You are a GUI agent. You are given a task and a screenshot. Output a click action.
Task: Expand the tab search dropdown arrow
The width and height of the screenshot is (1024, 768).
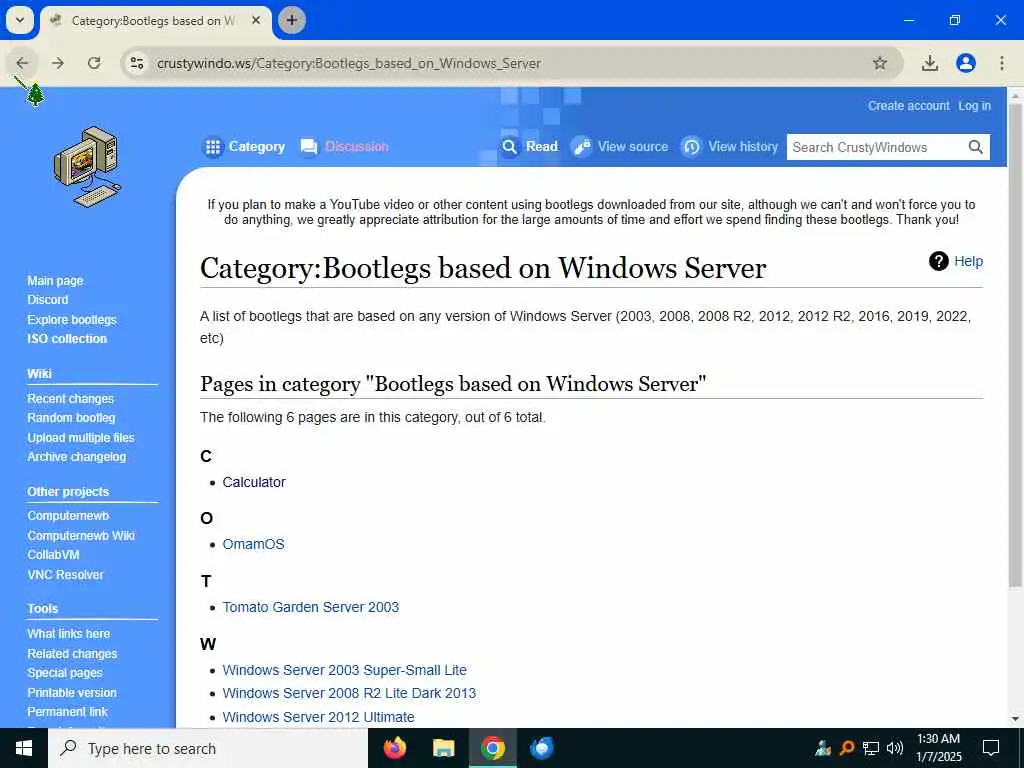(20, 20)
